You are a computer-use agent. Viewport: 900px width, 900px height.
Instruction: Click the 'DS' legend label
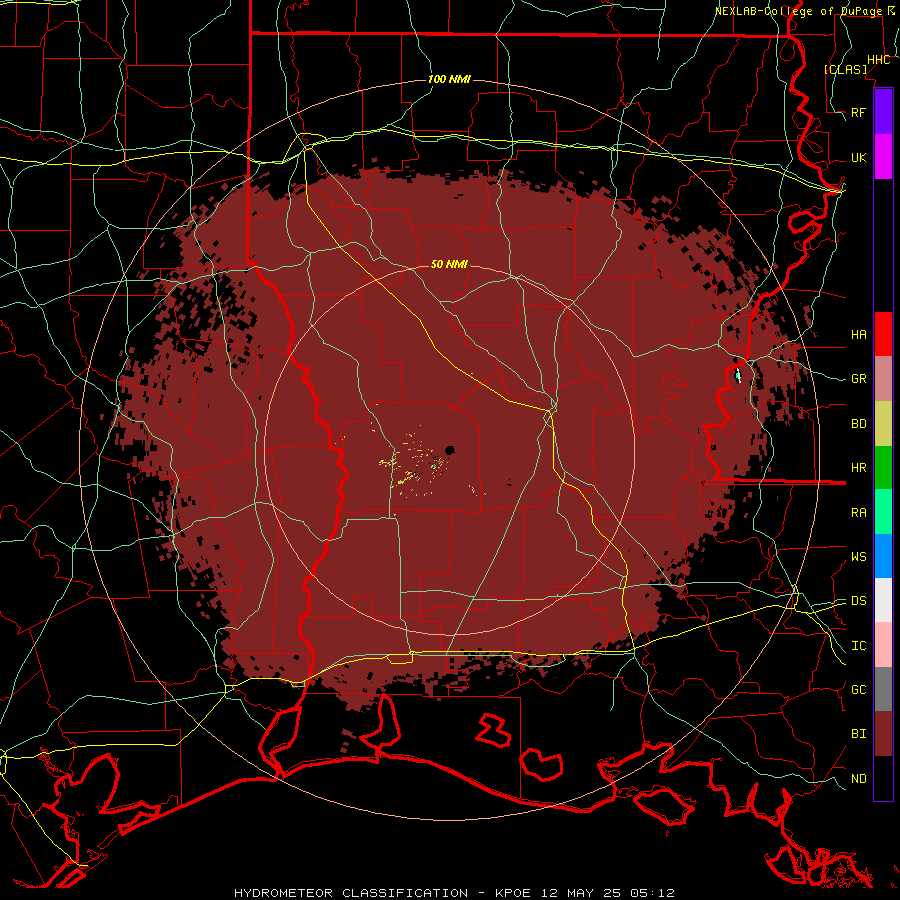point(858,601)
